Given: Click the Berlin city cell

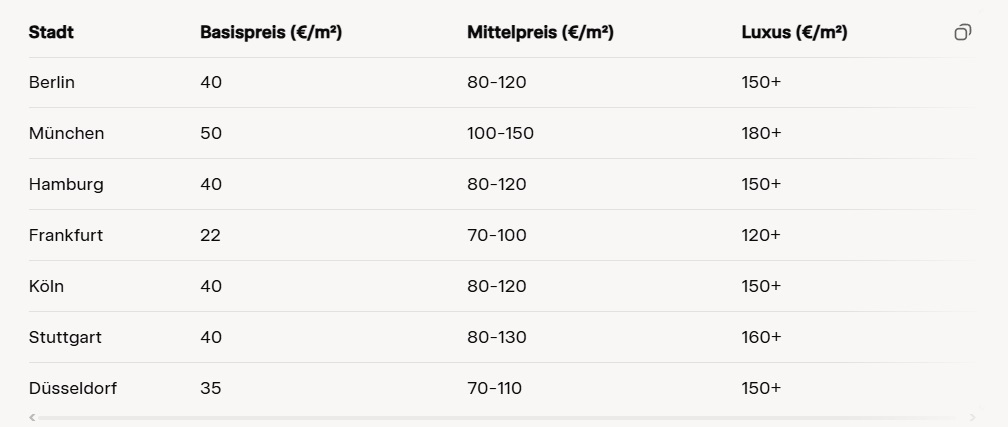Looking at the screenshot, I should pyautogui.click(x=52, y=82).
